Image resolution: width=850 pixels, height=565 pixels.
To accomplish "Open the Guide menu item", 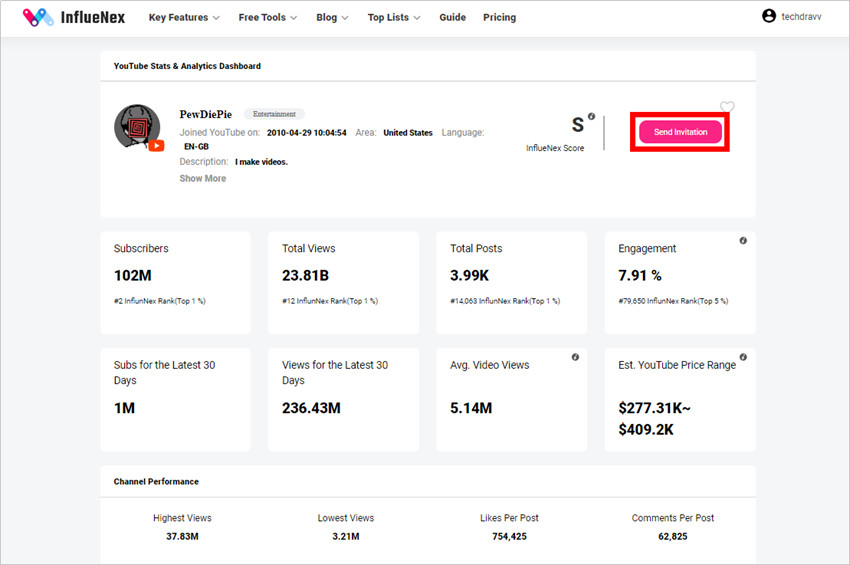I will click(453, 17).
